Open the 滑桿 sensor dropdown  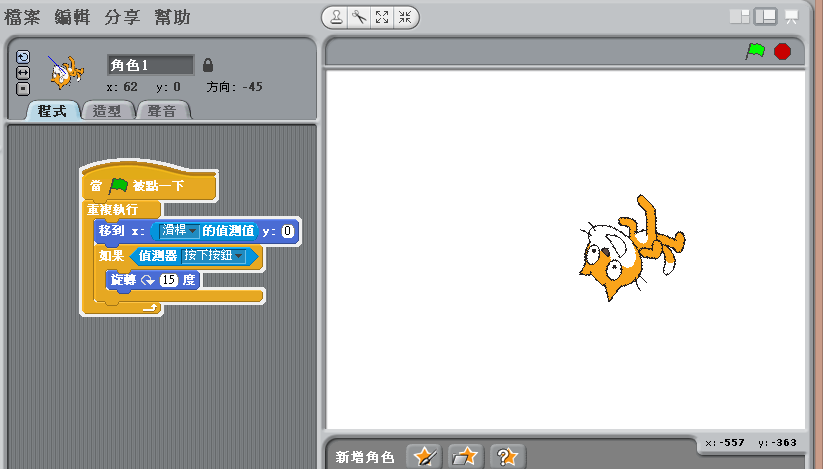tap(178, 231)
